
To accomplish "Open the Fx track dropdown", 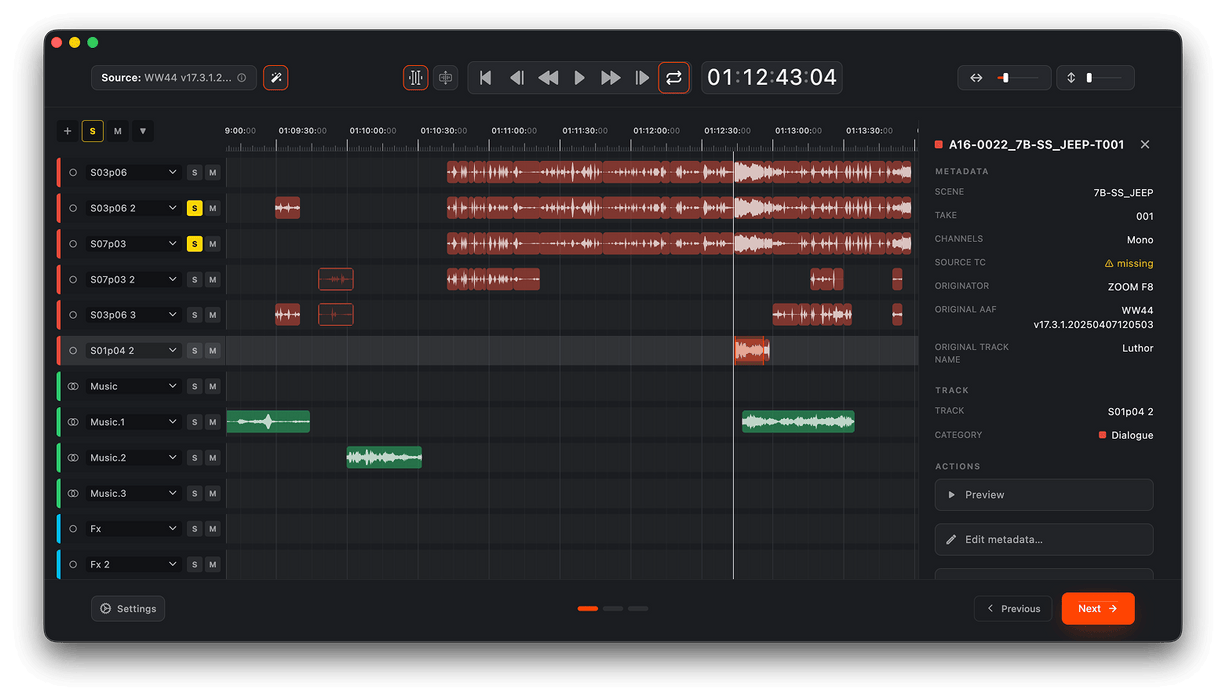I will 133,529.
